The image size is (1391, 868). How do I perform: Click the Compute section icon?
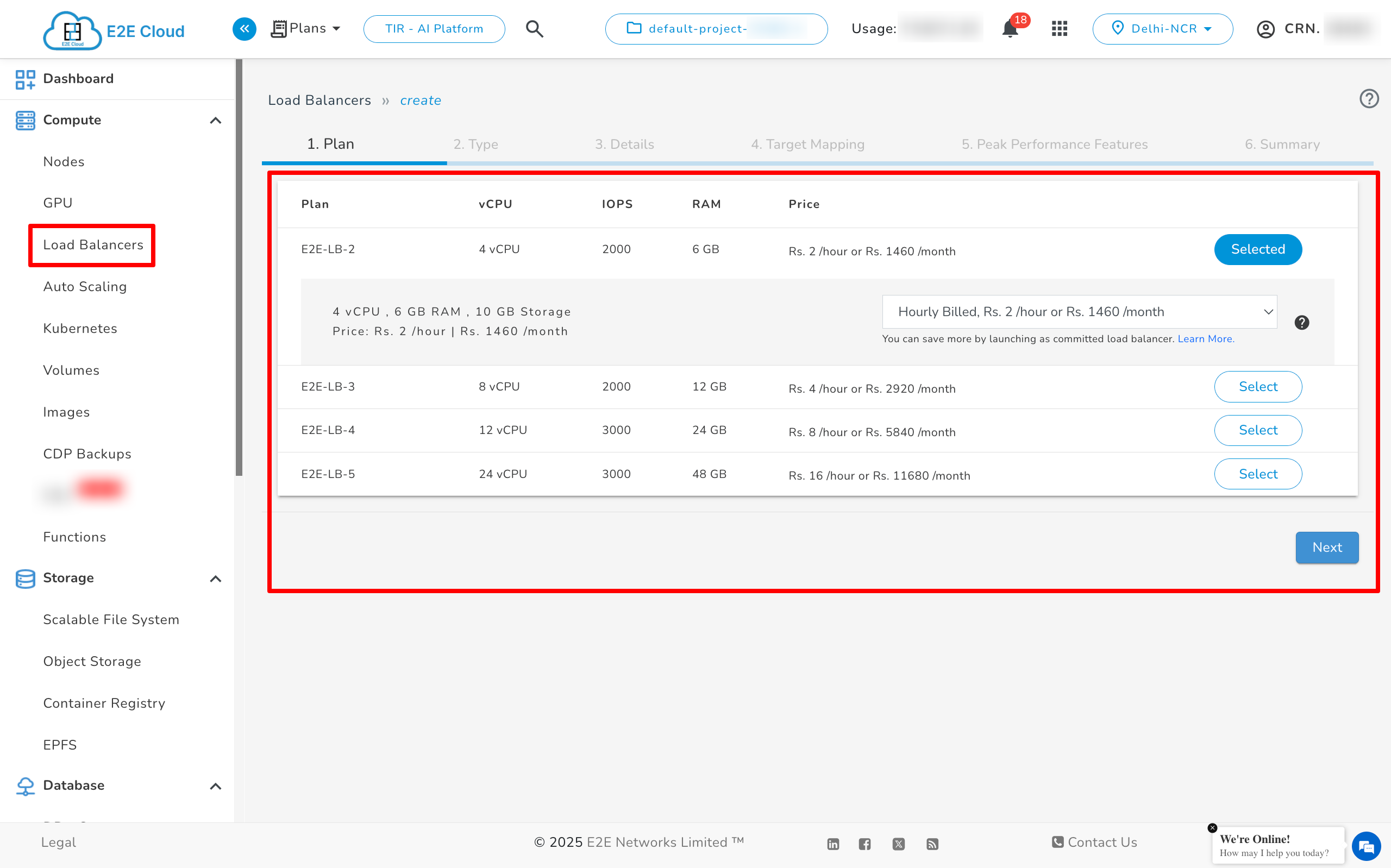(25, 120)
